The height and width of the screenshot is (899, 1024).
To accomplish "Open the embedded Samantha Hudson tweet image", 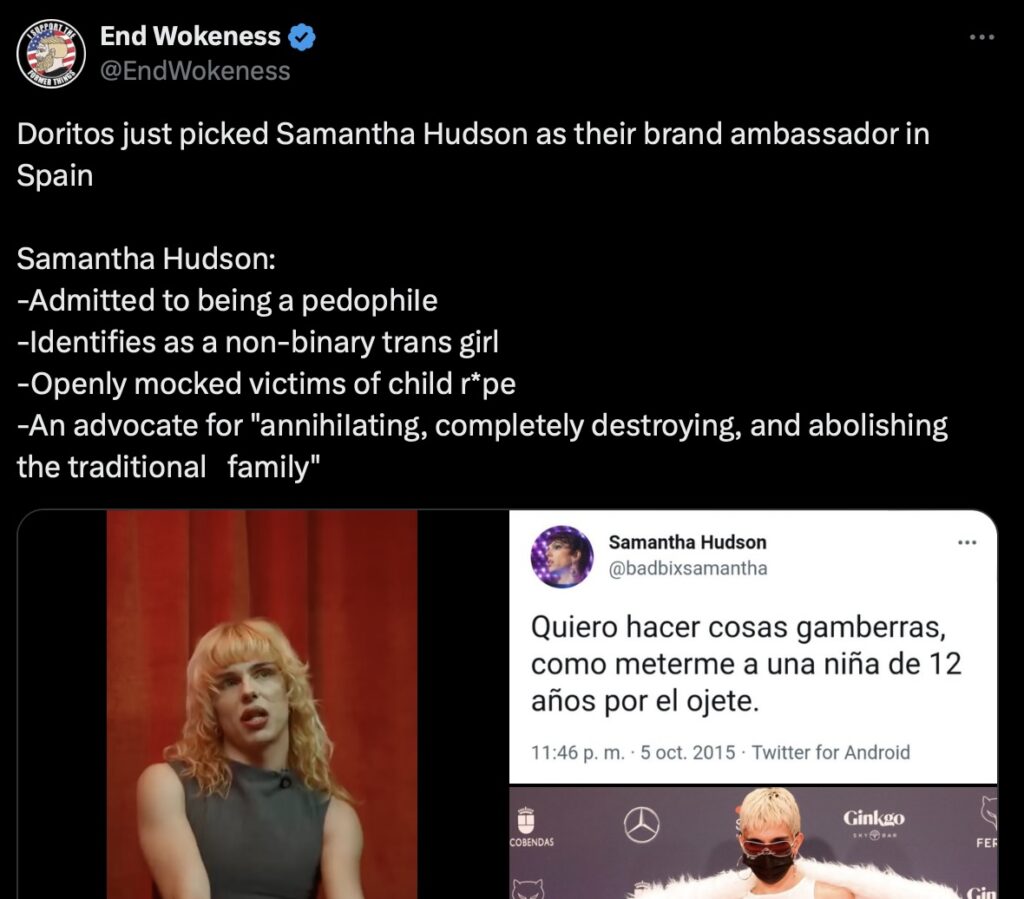I will tap(753, 647).
